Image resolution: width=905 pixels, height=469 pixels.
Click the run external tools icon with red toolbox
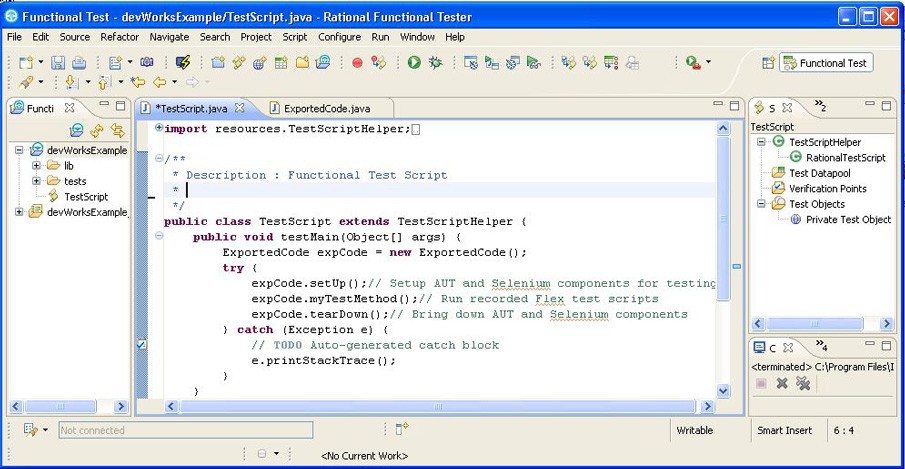tap(693, 62)
